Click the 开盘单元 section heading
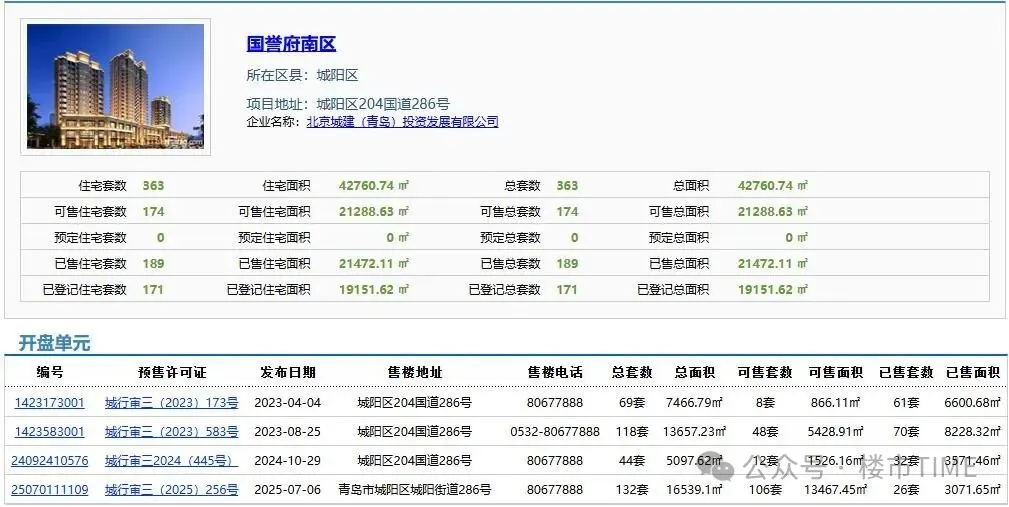The height and width of the screenshot is (507, 1009). tap(54, 343)
